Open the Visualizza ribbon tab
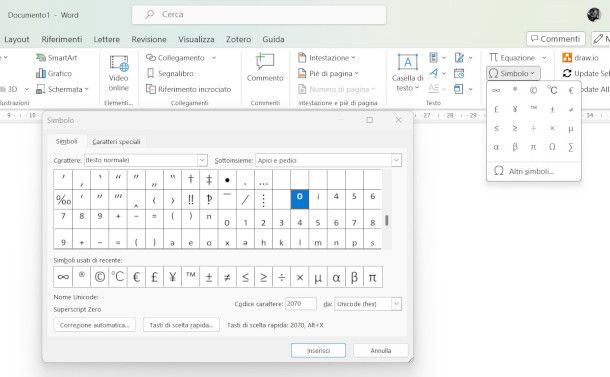 tap(196, 39)
